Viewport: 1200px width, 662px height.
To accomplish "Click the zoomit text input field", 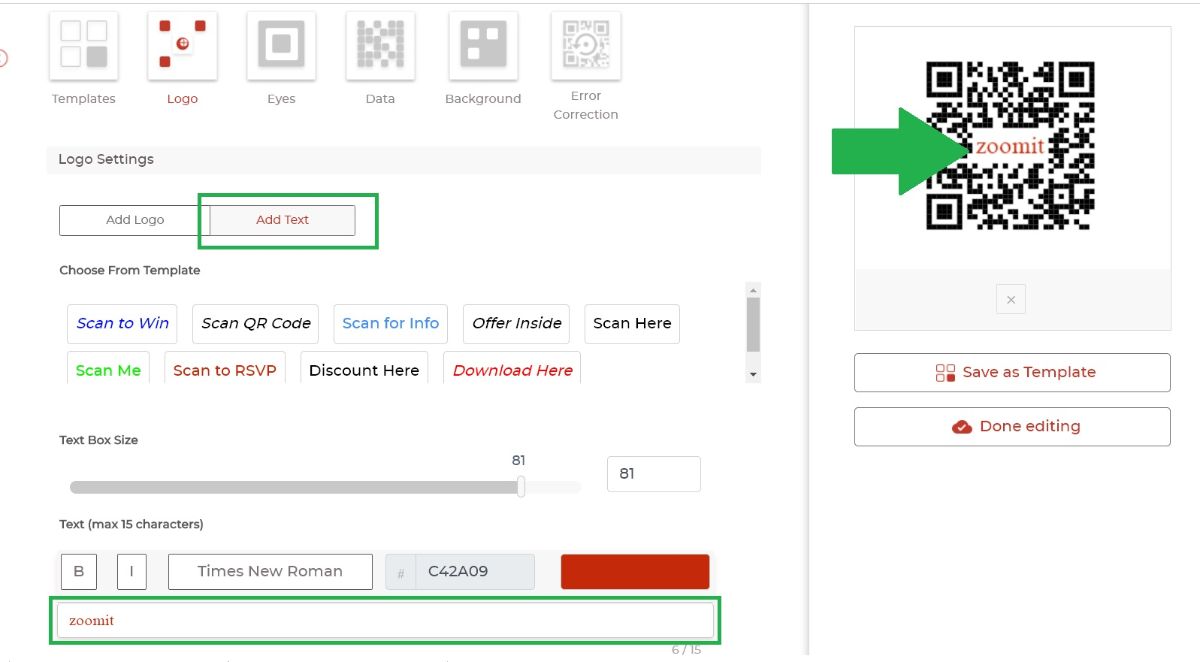I will [x=384, y=620].
